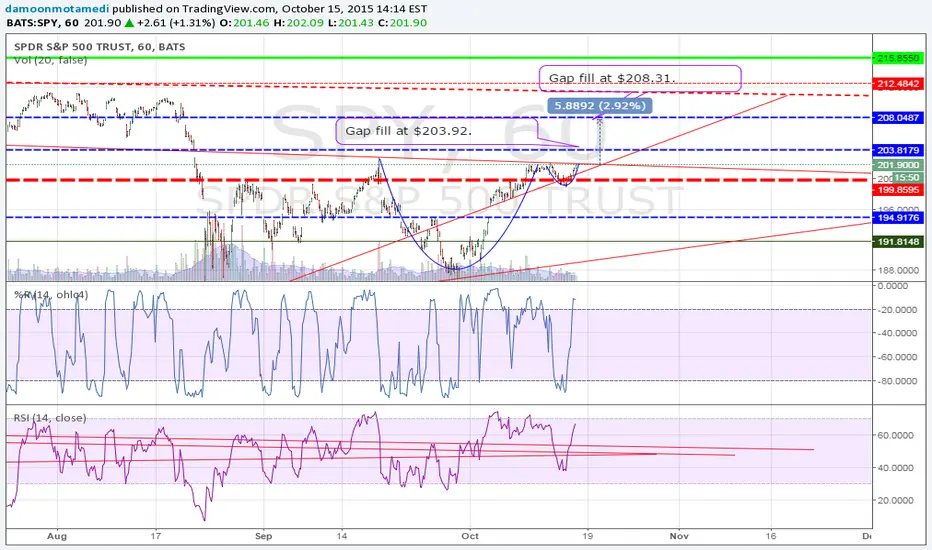Click the 40.0000 value on RSI axis
932x550 pixels.
[x=896, y=468]
